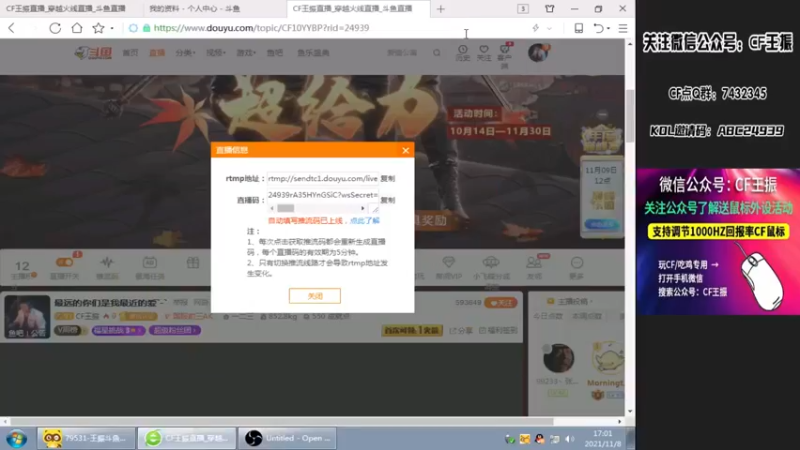800x450 pixels.
Task: Open the browser home page icon
Action: (x=77, y=28)
